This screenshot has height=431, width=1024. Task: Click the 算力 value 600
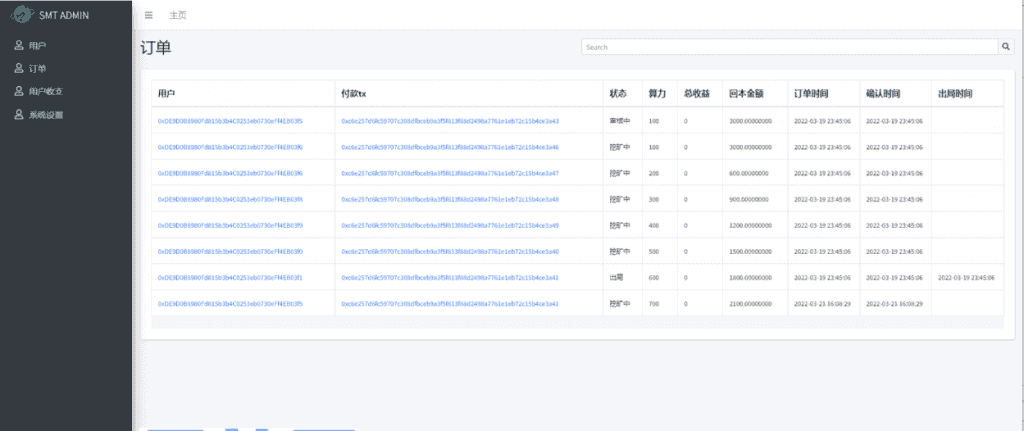click(654, 278)
